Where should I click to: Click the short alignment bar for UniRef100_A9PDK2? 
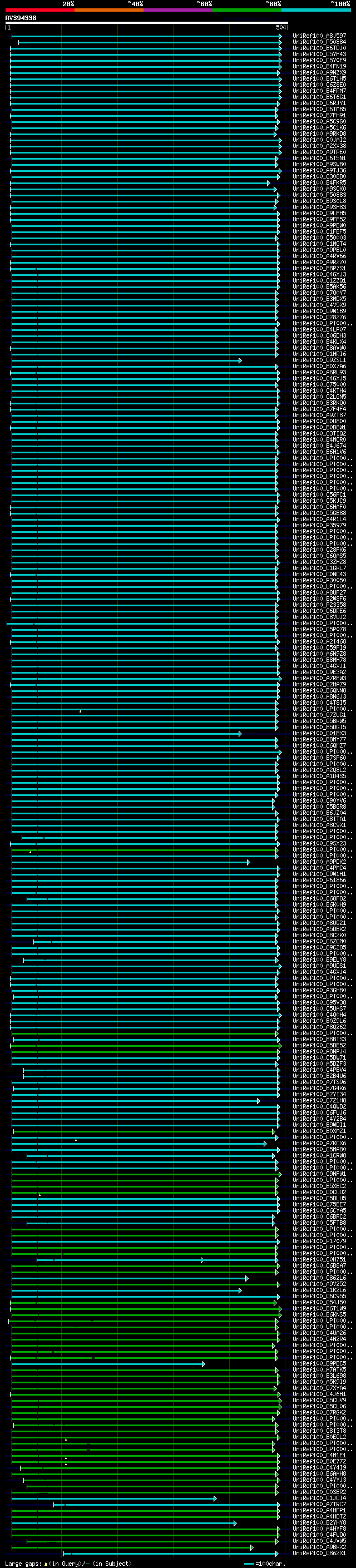131,862
